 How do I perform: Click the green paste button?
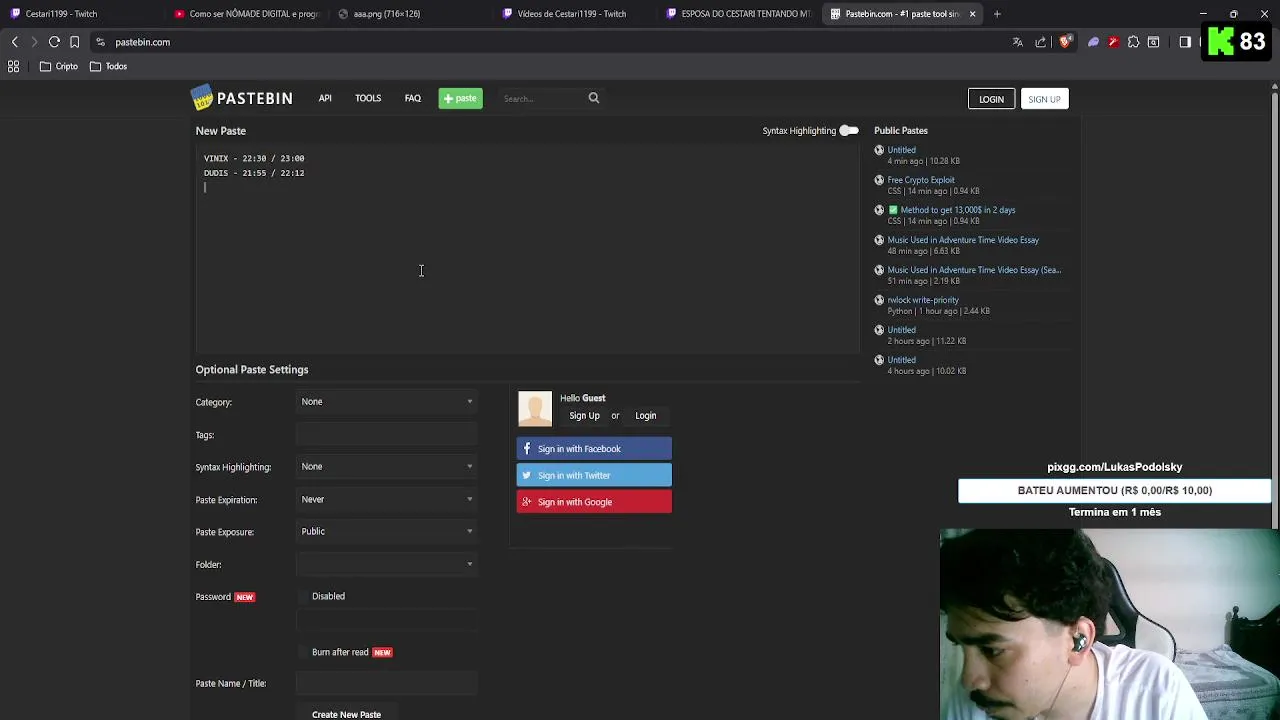coord(461,98)
